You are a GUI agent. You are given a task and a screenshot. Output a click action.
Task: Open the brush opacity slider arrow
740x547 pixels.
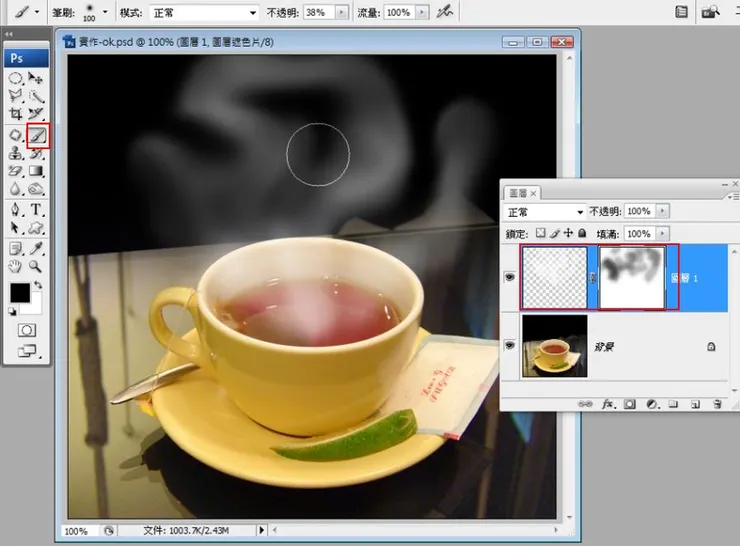click(343, 12)
